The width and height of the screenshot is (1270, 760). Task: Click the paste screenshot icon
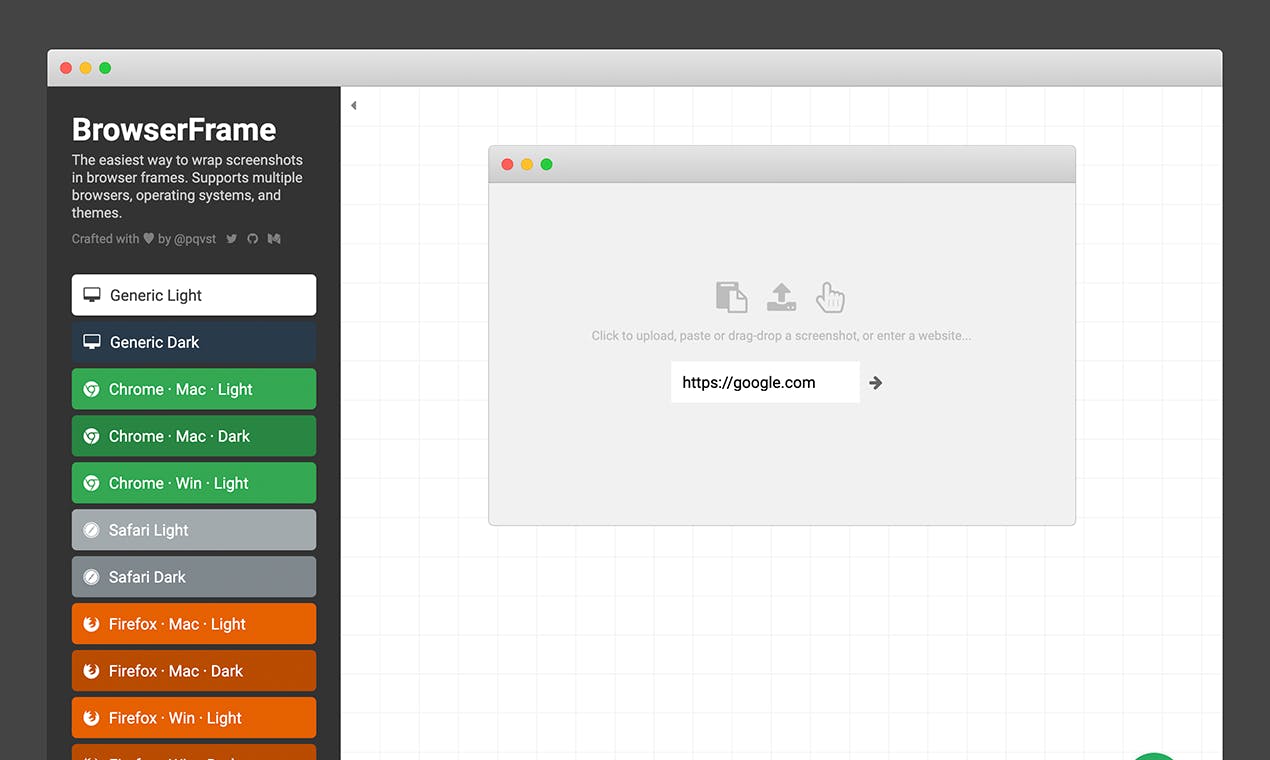click(x=731, y=296)
